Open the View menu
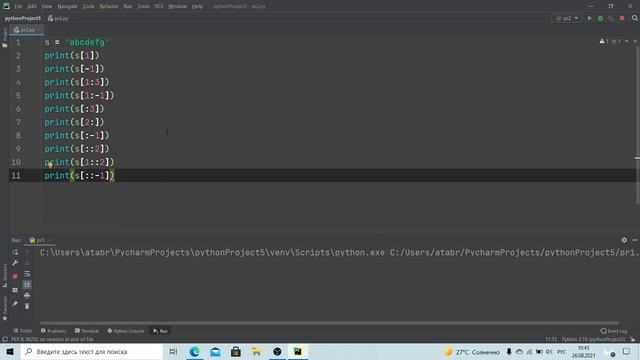Screen dimensions: 640x360 click(47, 6)
